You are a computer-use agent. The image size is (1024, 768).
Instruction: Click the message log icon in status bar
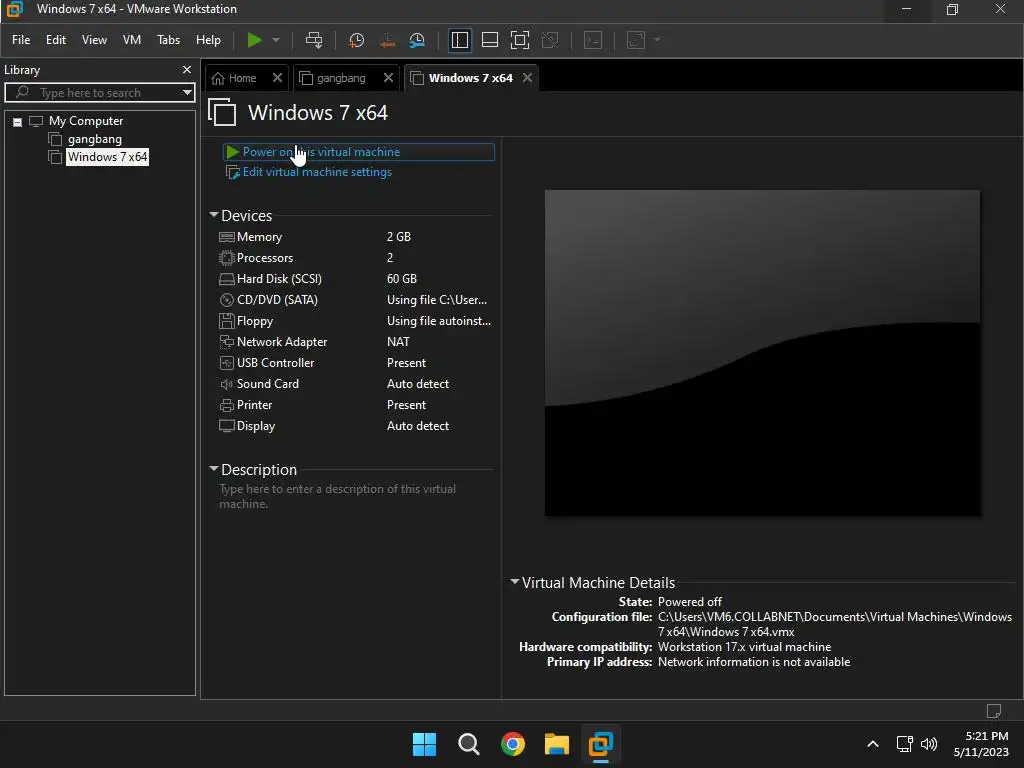(993, 711)
